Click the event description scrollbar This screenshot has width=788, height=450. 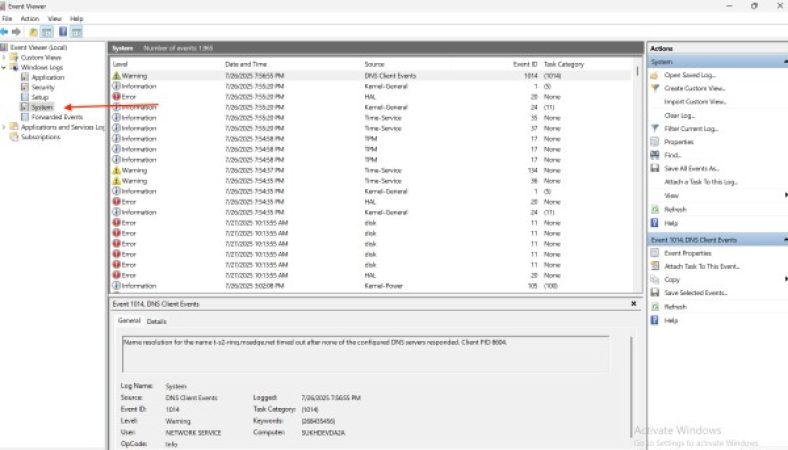pos(631,387)
